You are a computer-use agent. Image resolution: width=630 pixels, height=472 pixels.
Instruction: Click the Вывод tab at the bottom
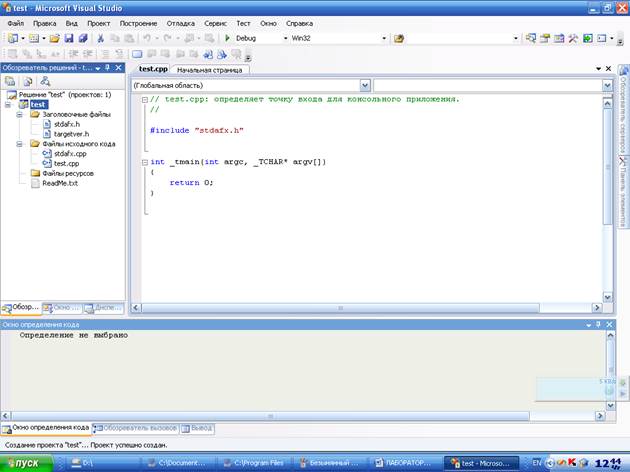(196, 428)
